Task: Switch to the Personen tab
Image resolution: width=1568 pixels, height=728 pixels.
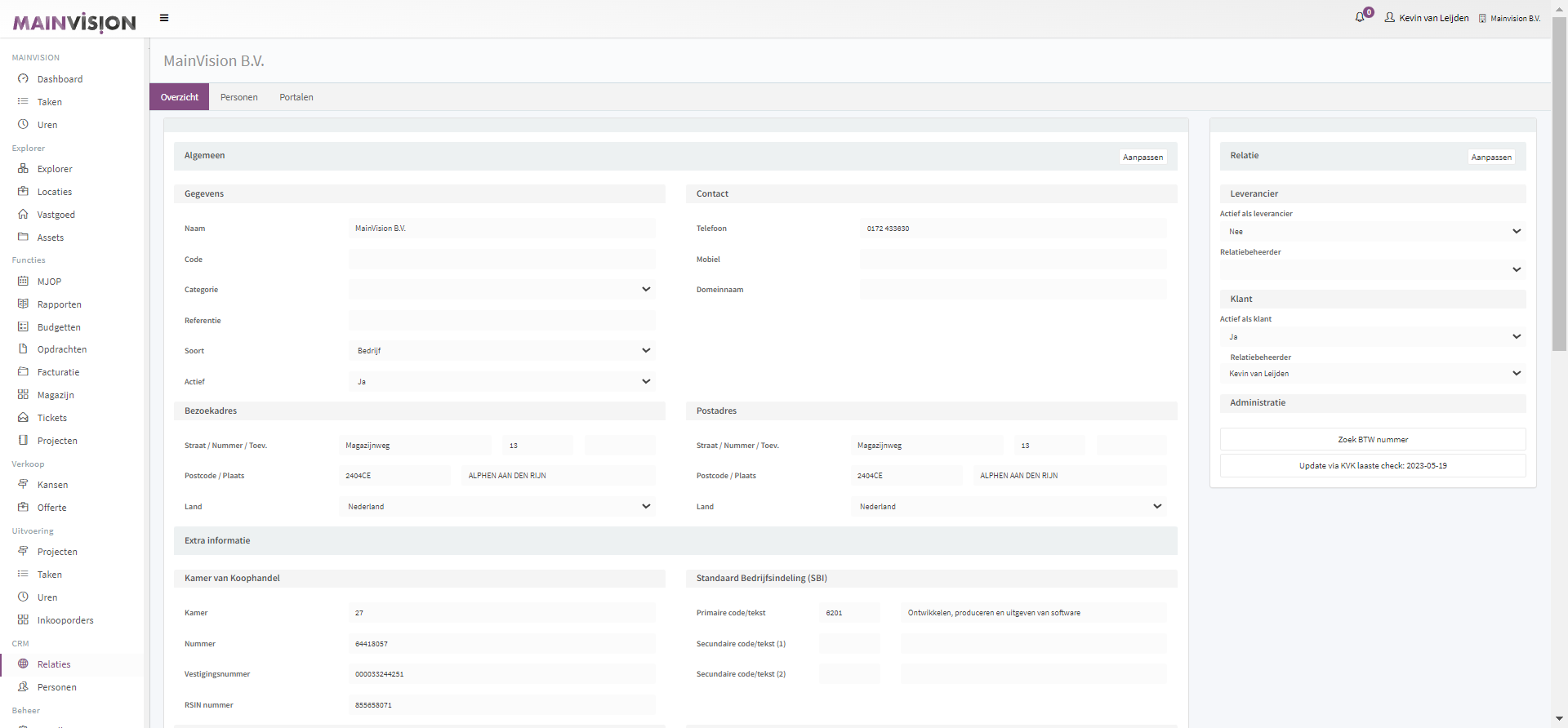Action: (238, 97)
